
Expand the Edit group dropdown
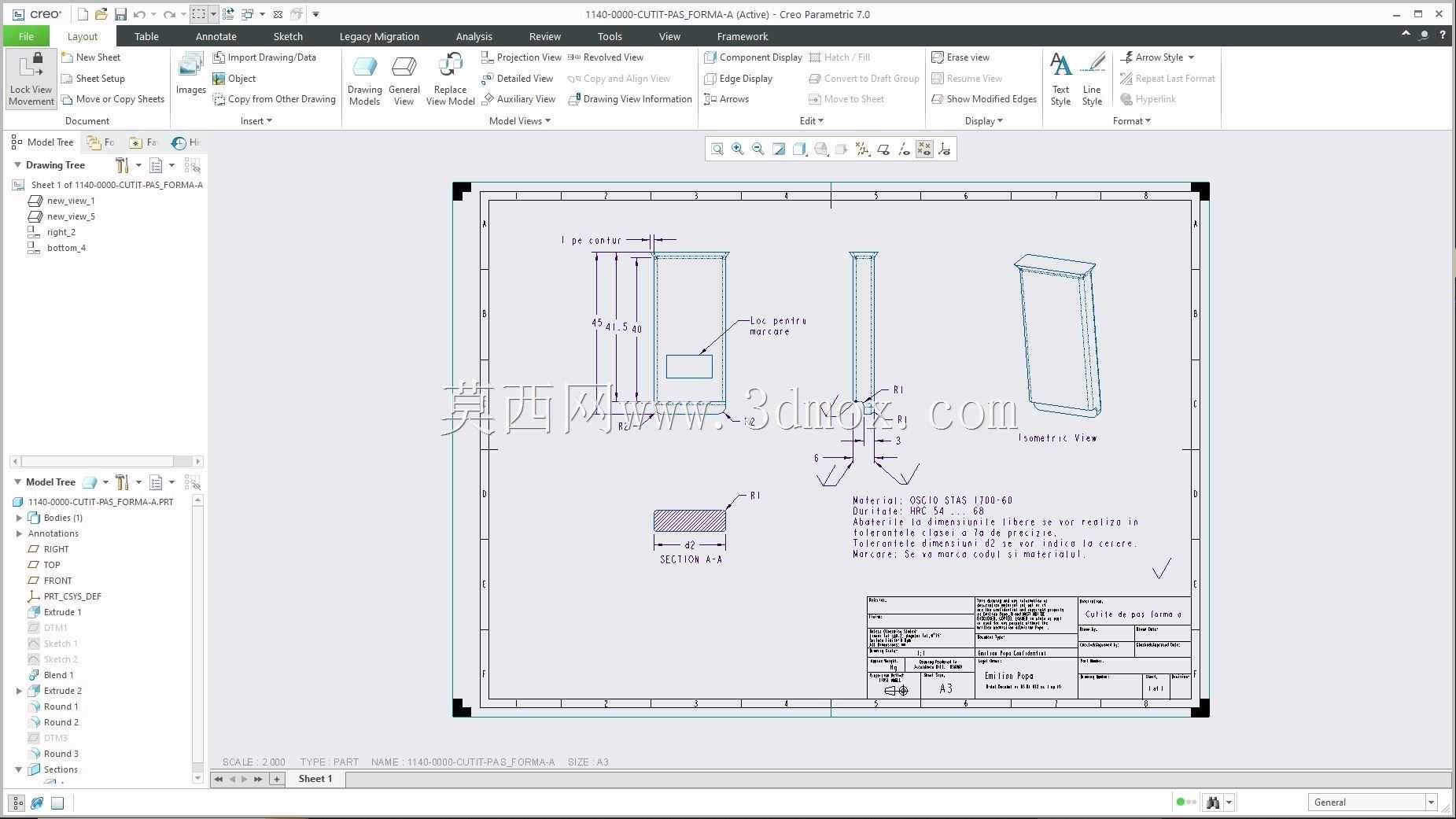(812, 121)
